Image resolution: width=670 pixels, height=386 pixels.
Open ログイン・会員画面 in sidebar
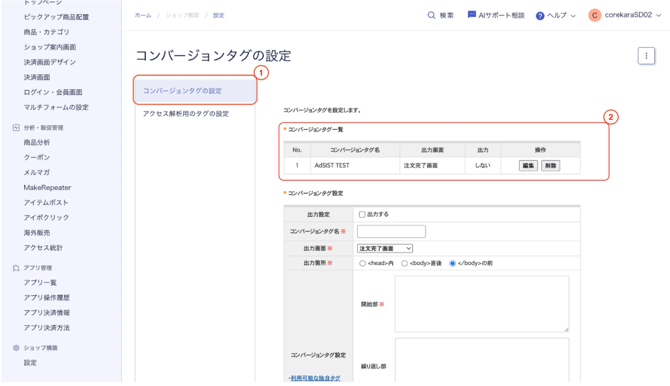[x=53, y=92]
